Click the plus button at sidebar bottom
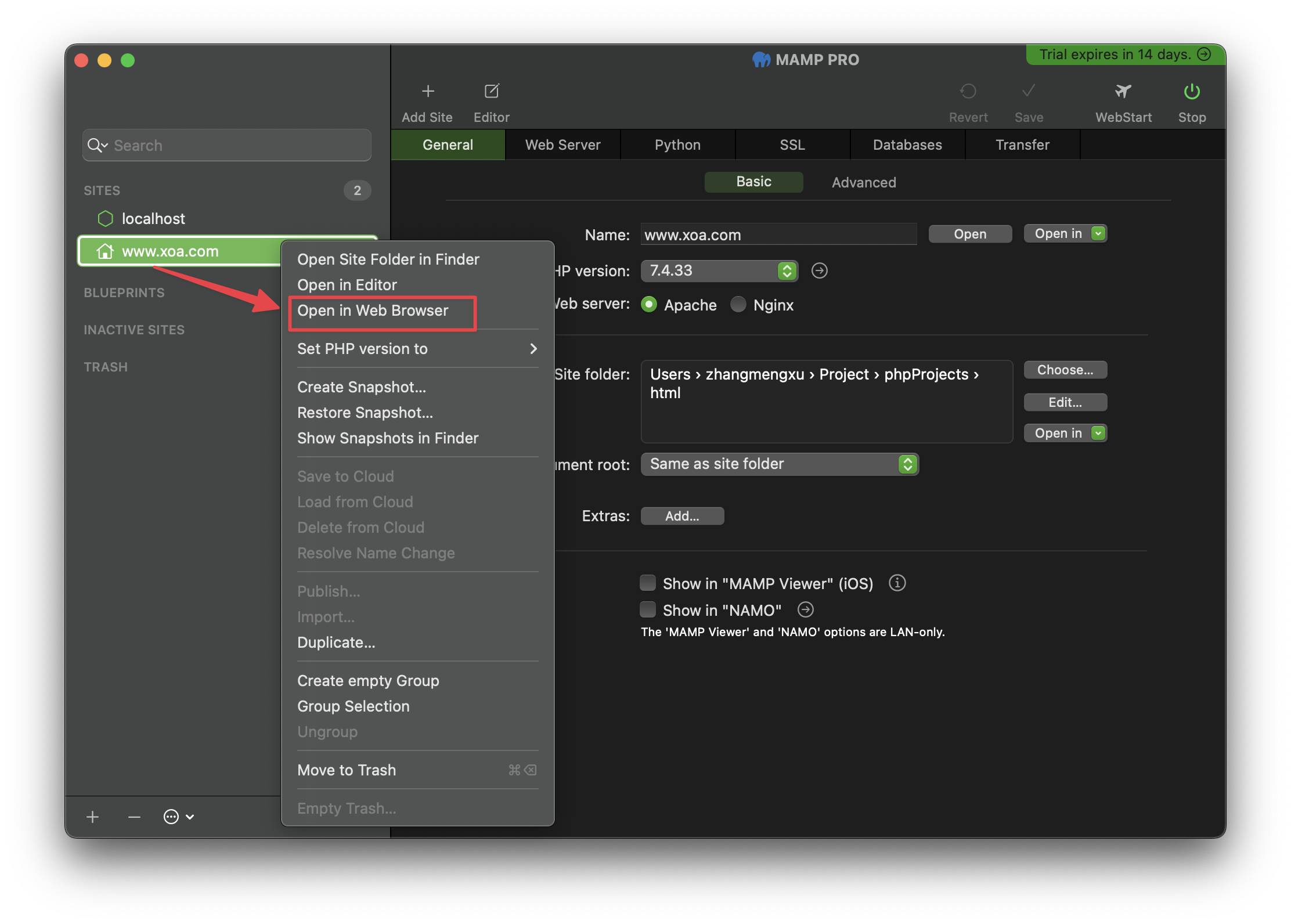 click(92, 817)
